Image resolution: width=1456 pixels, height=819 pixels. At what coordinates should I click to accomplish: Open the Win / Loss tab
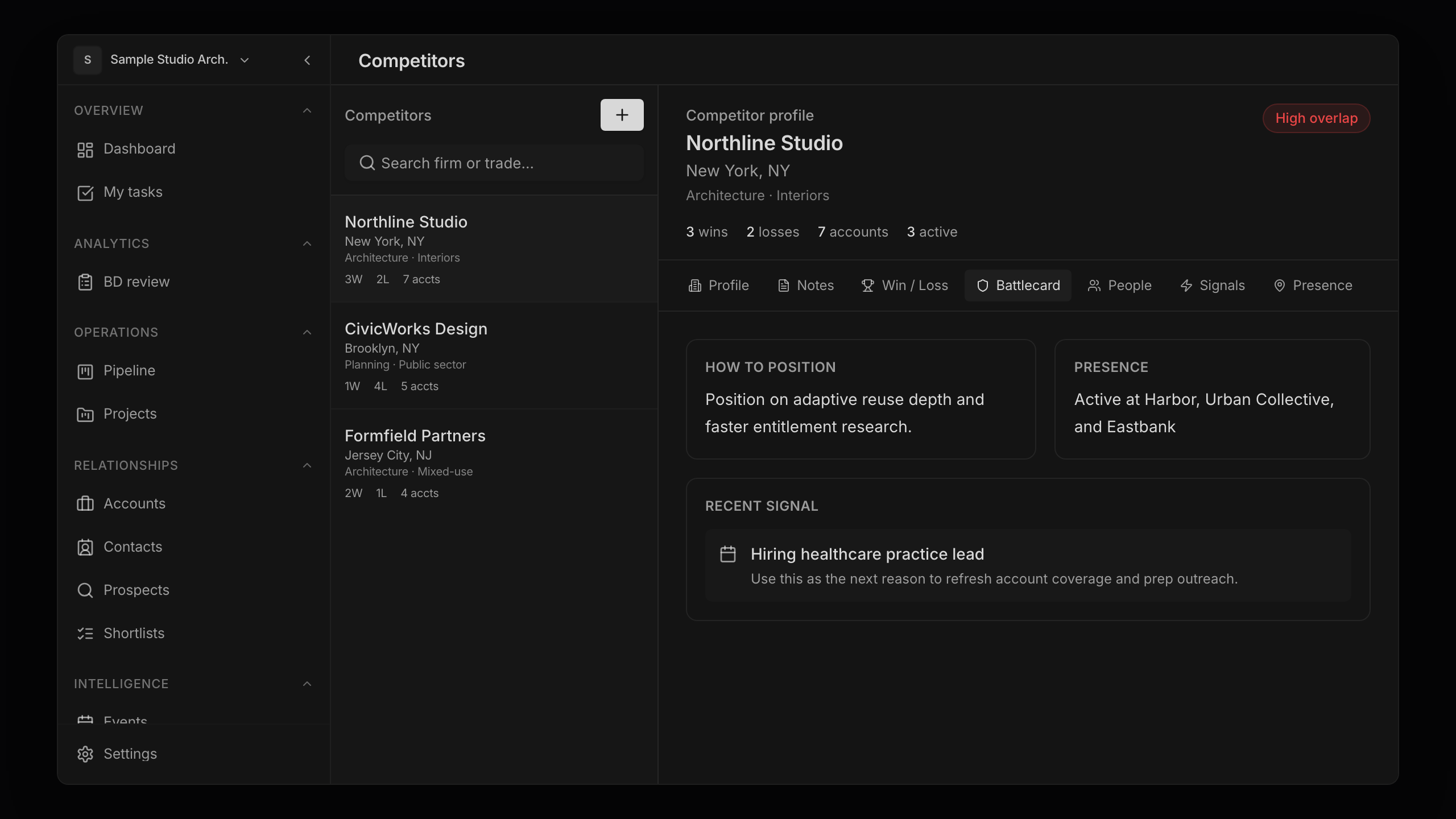904,286
